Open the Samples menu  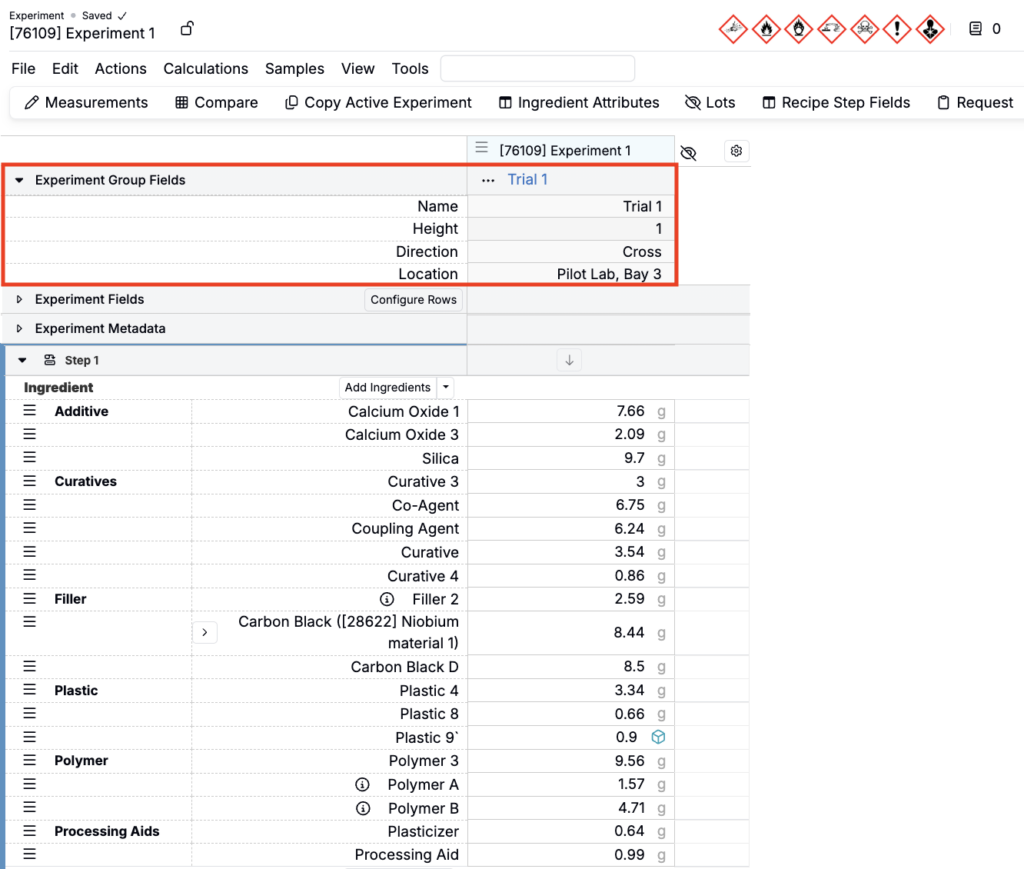point(294,69)
